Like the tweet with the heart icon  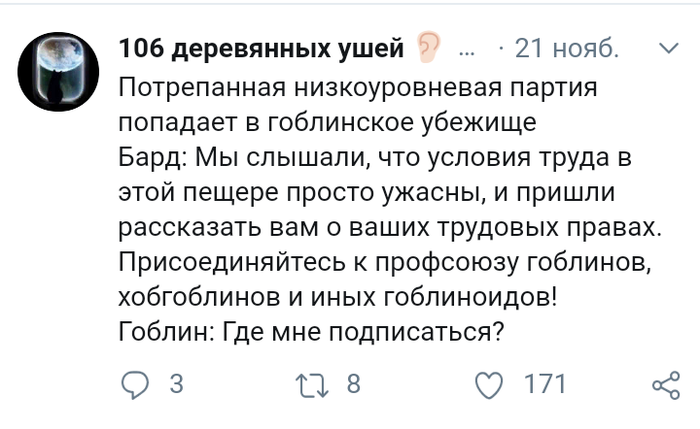[487, 385]
